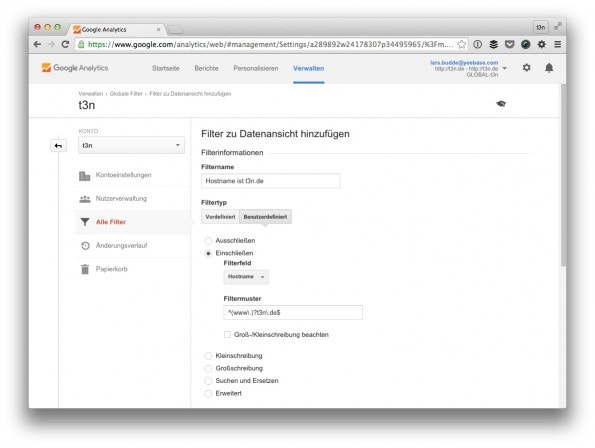Image resolution: width=595 pixels, height=448 pixels.
Task: Click the Nutzerverwaltung people icon
Action: click(85, 199)
